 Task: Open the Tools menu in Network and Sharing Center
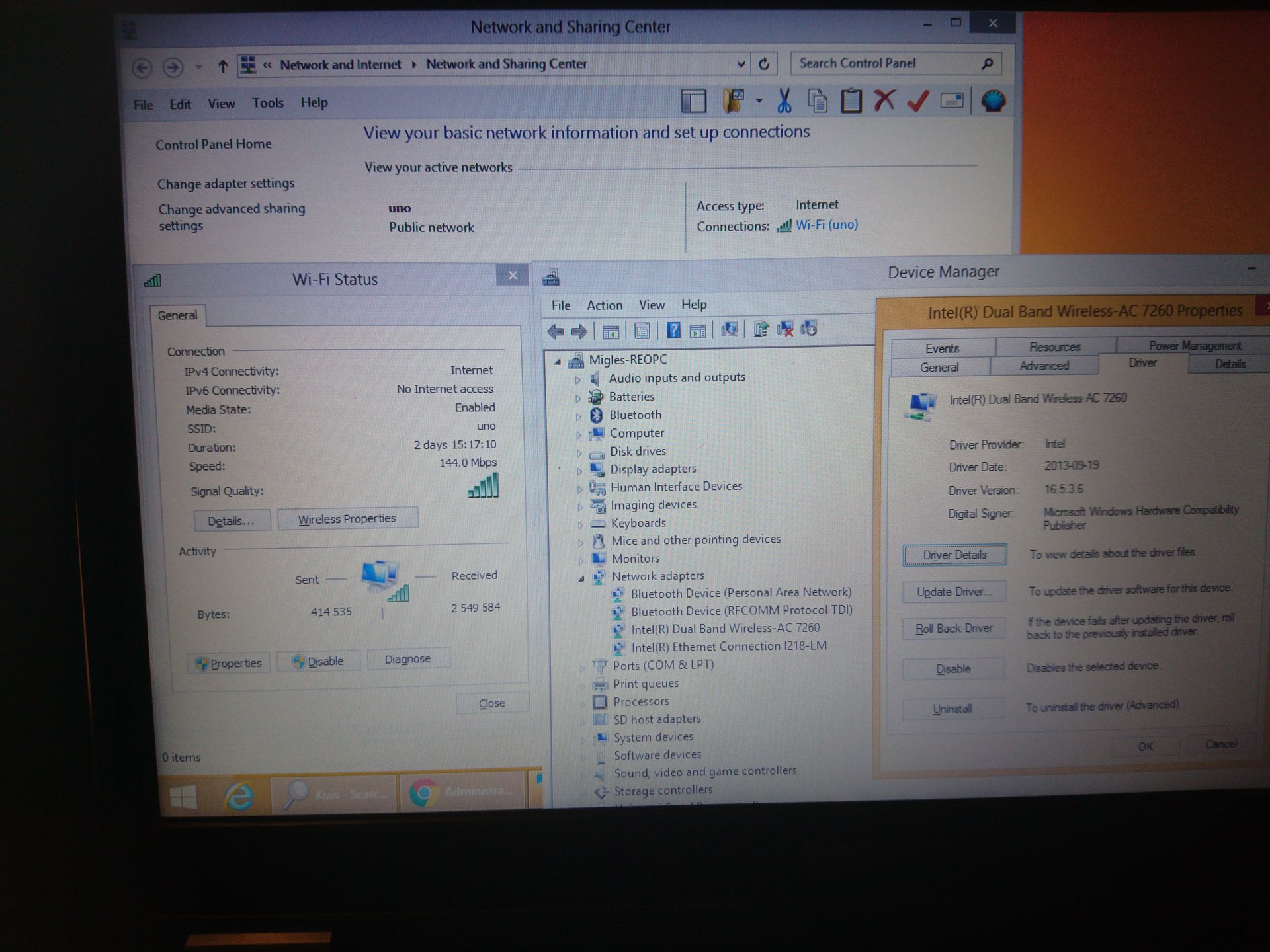(x=268, y=103)
